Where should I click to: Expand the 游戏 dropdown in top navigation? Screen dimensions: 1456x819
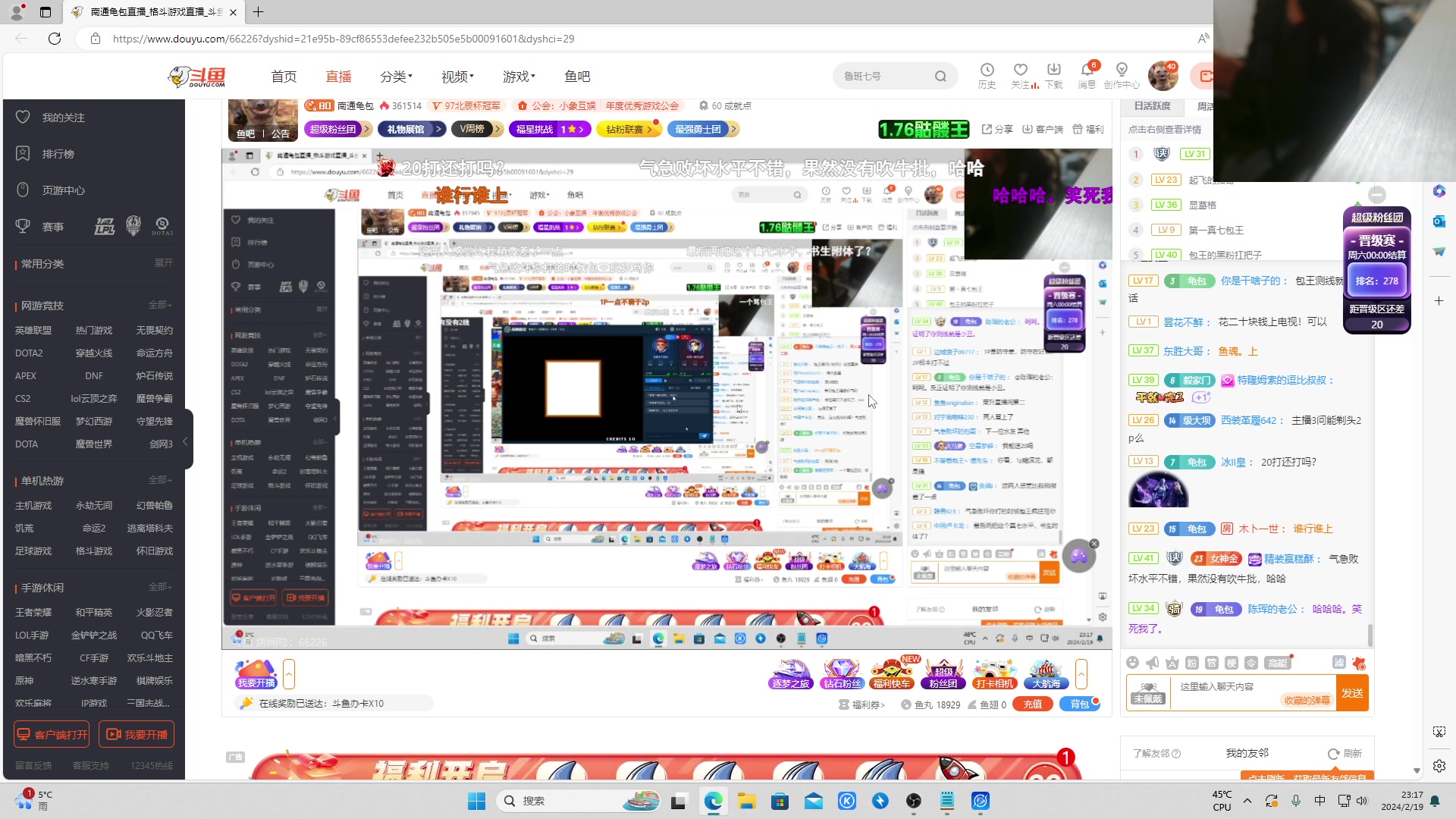tap(519, 77)
